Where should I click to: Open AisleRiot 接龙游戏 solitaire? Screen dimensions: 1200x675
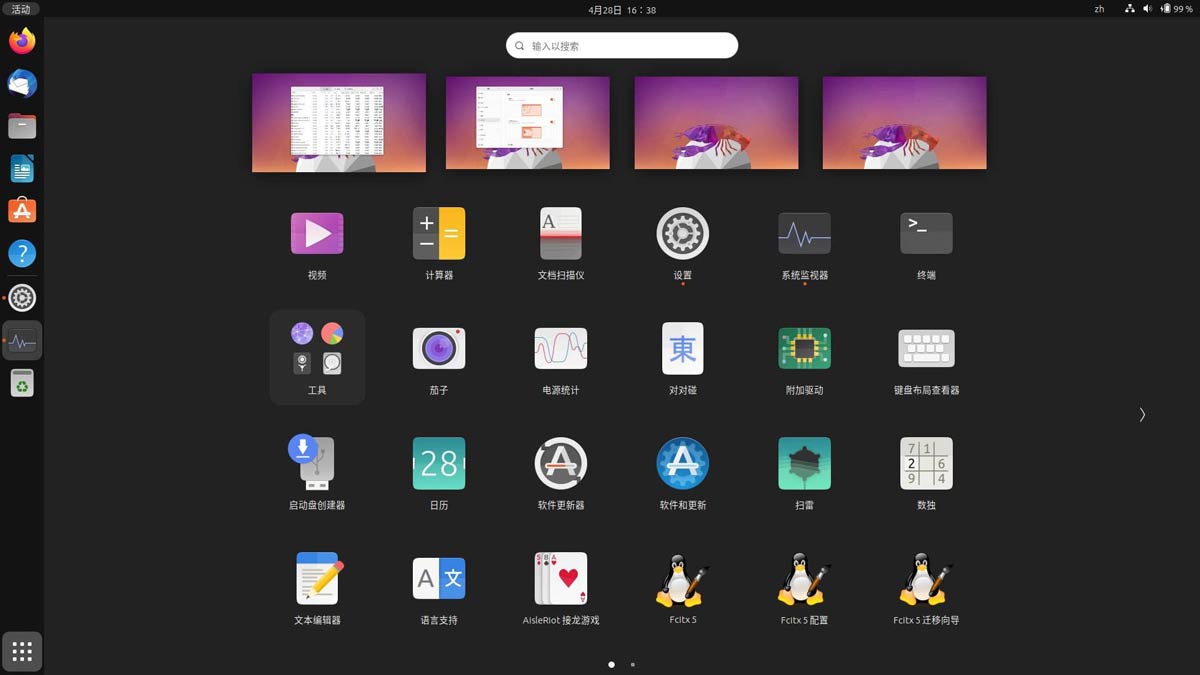561,580
